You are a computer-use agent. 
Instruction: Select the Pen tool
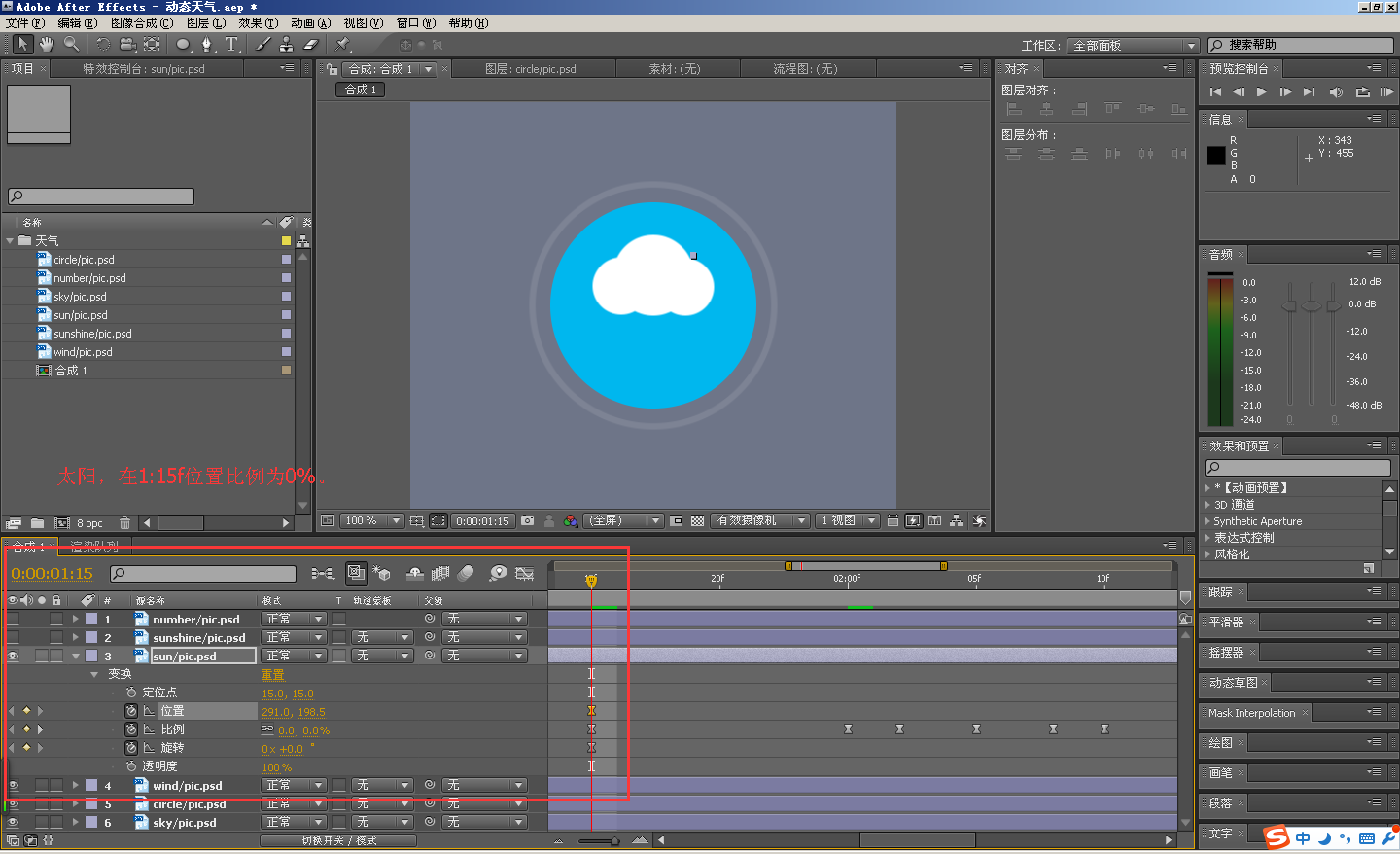coord(207,44)
